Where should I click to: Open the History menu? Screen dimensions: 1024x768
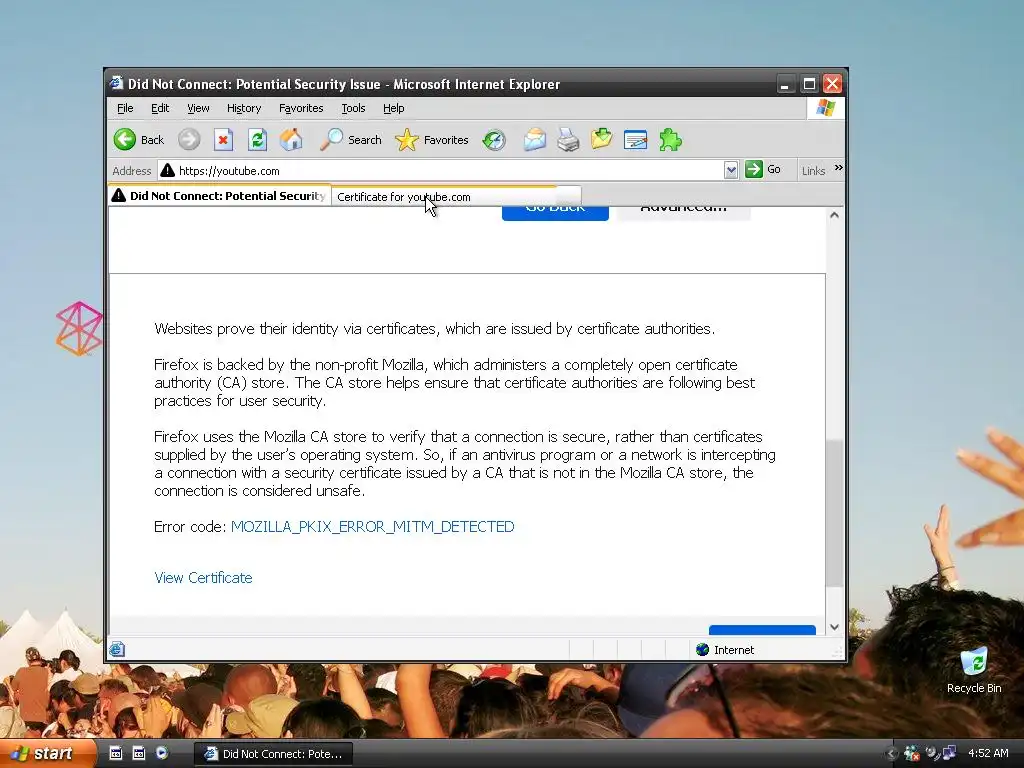[244, 108]
